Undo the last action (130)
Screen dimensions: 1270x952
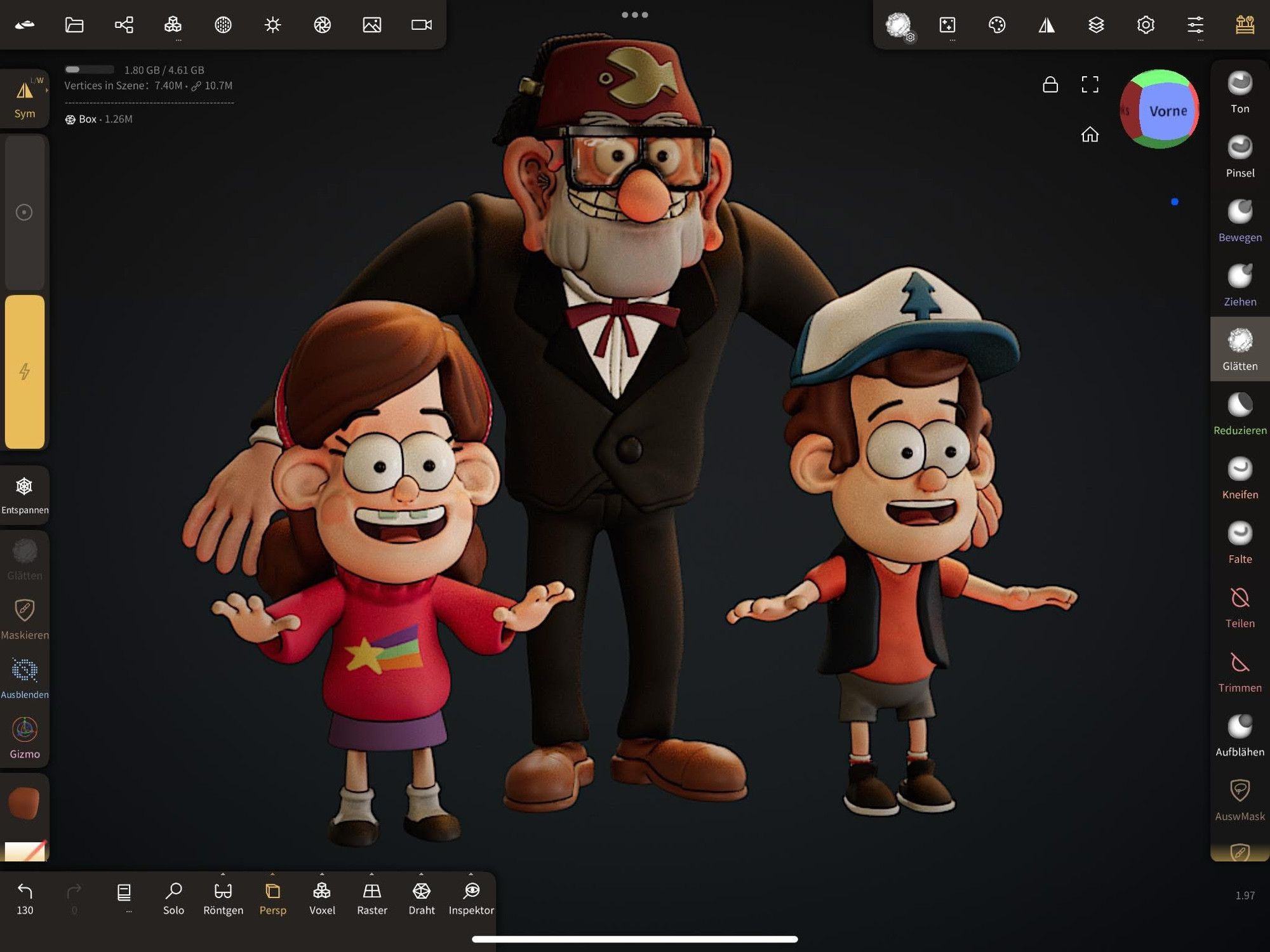point(25,898)
